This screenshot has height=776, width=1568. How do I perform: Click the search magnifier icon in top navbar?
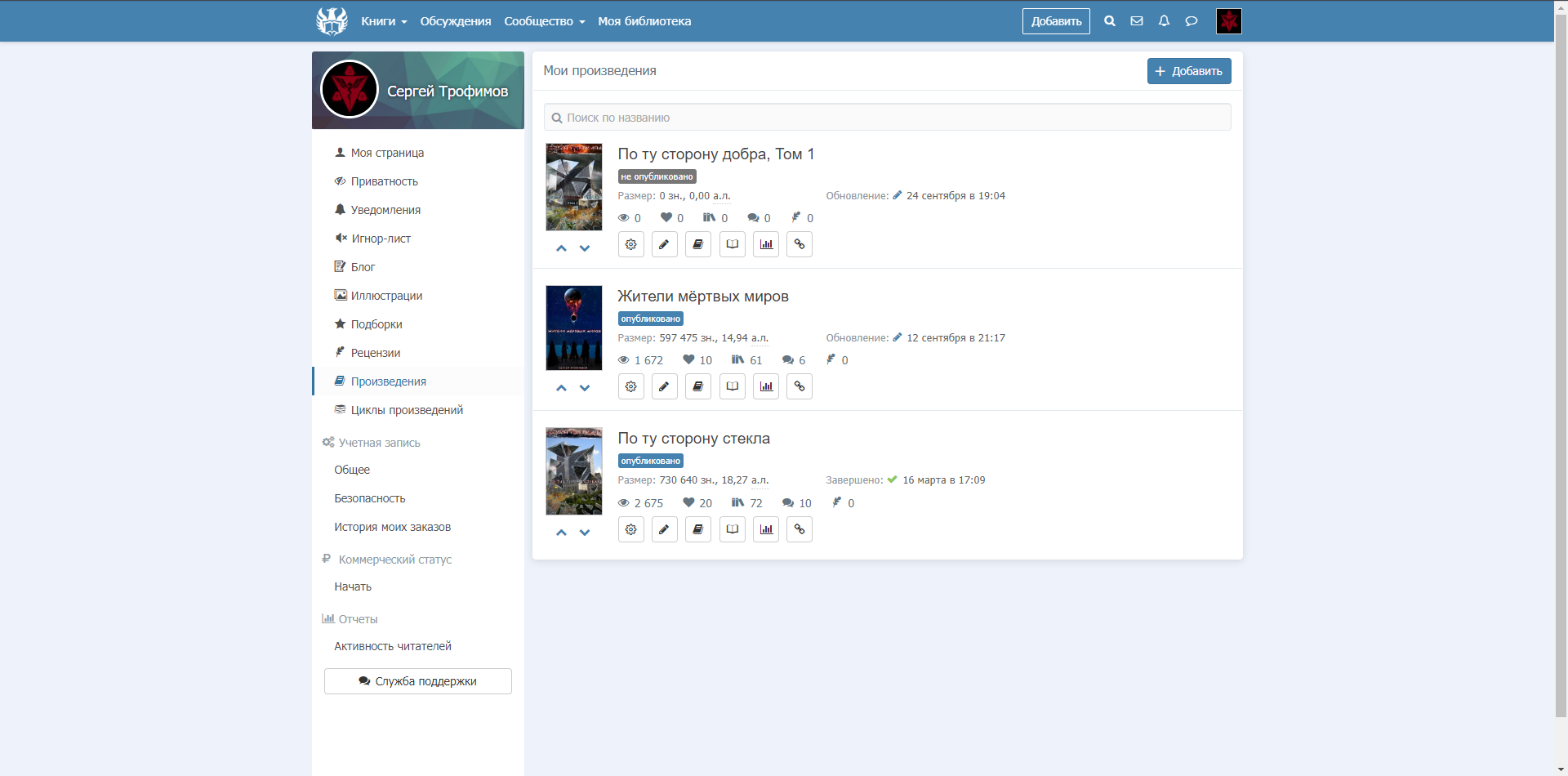coord(1109,21)
